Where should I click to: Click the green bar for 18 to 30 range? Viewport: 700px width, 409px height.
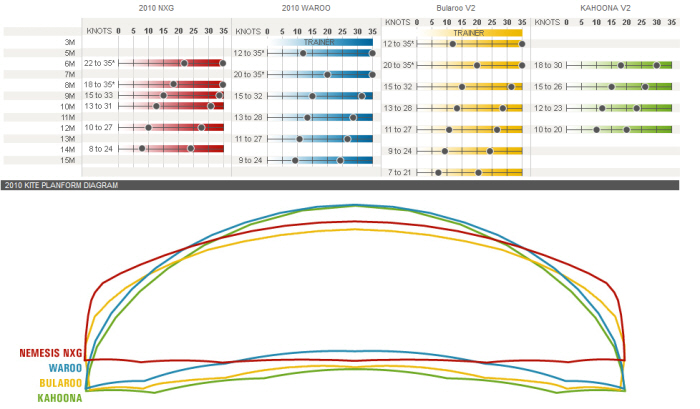pos(619,65)
